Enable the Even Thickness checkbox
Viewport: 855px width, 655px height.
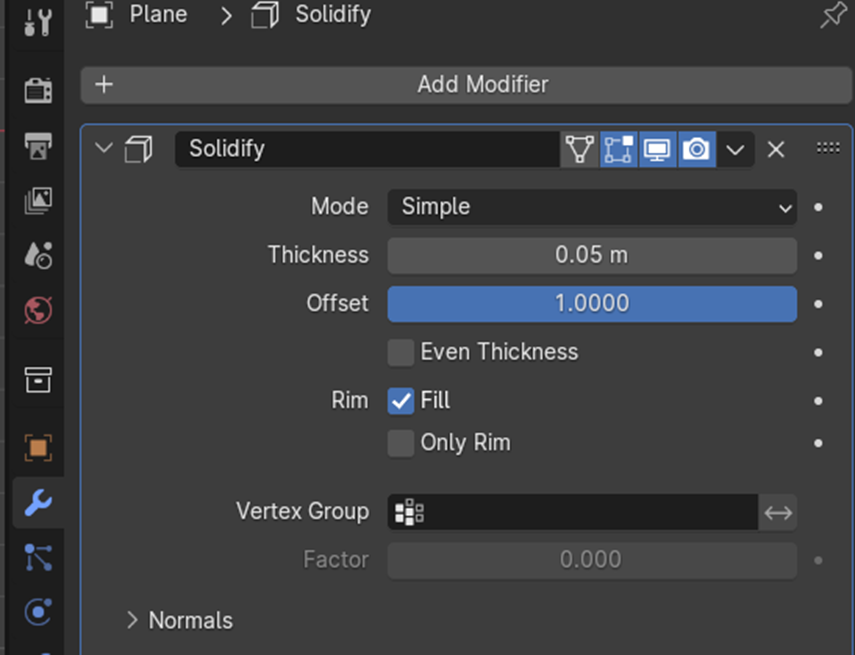401,352
